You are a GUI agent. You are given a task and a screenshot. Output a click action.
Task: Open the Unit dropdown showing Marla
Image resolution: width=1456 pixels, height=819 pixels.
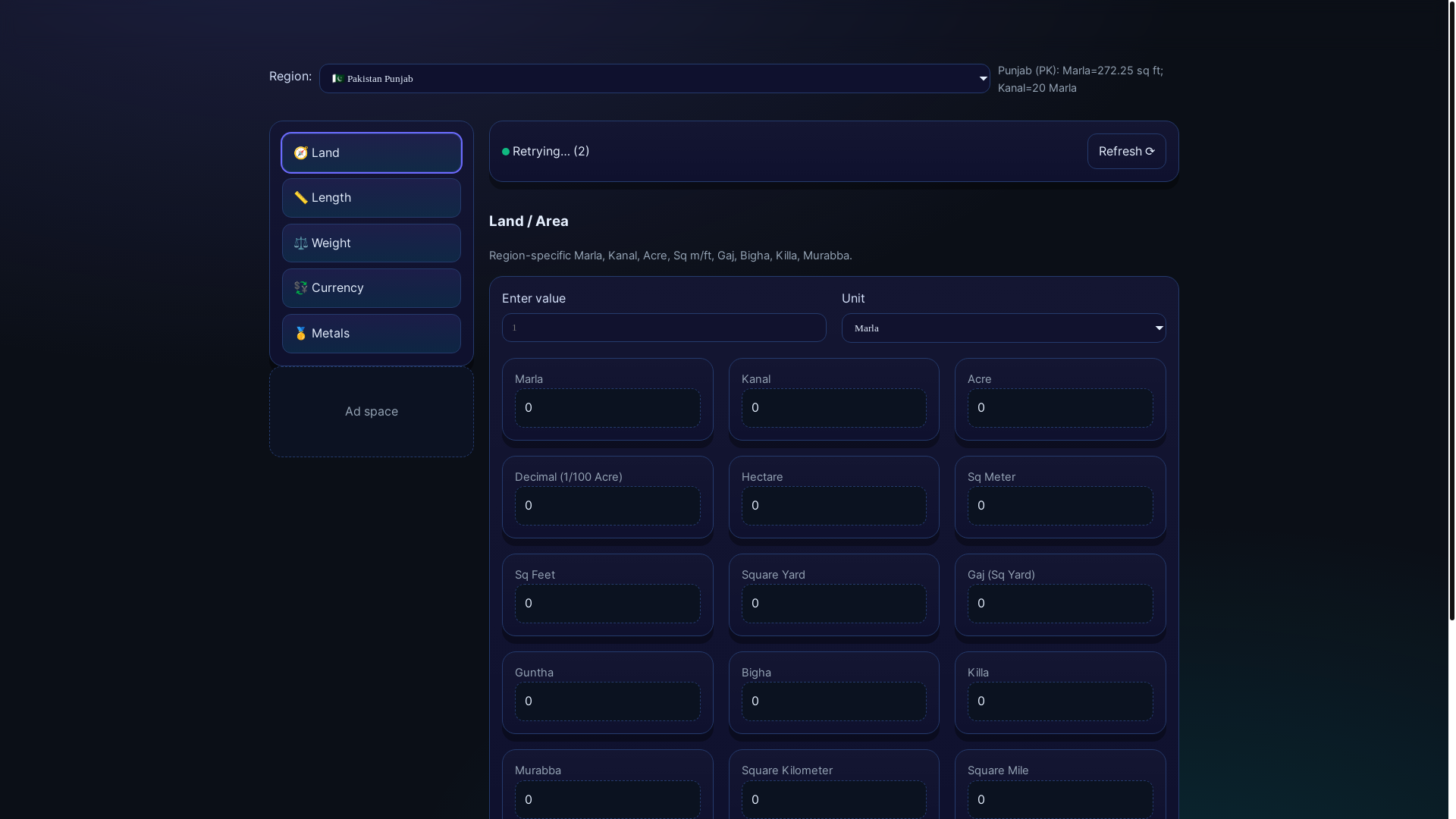tap(1003, 328)
